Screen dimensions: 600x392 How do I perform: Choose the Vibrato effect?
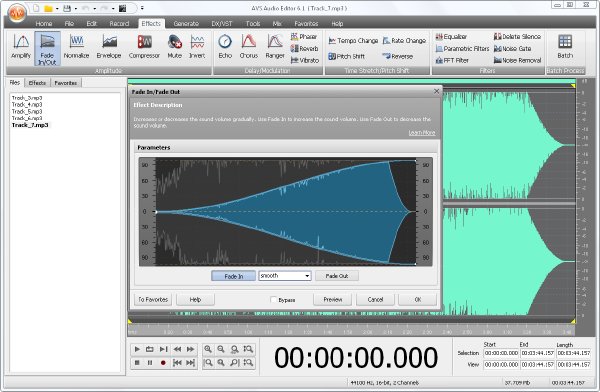click(305, 60)
